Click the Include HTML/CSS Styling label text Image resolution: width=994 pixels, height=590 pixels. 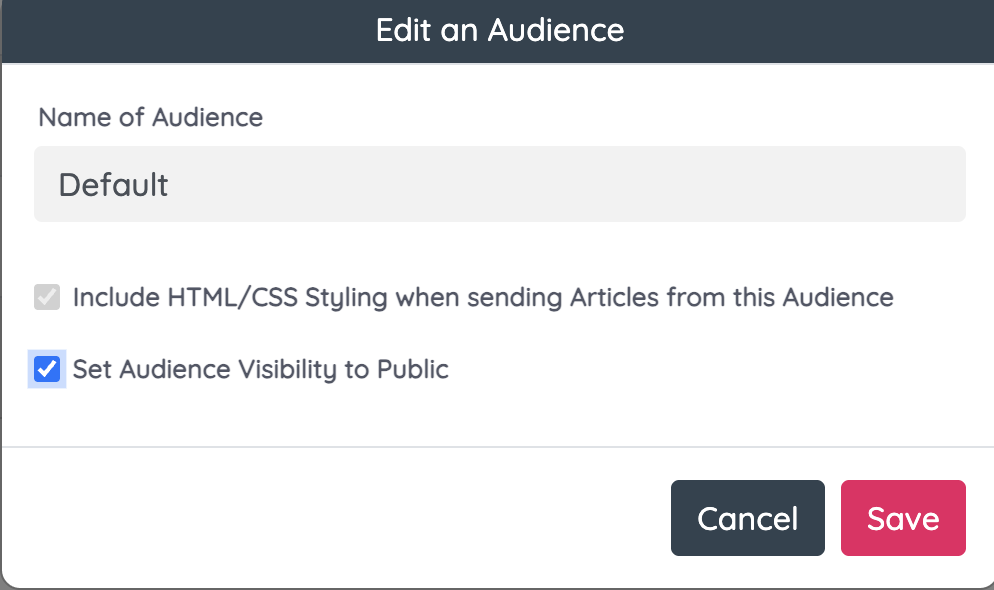[x=484, y=297]
